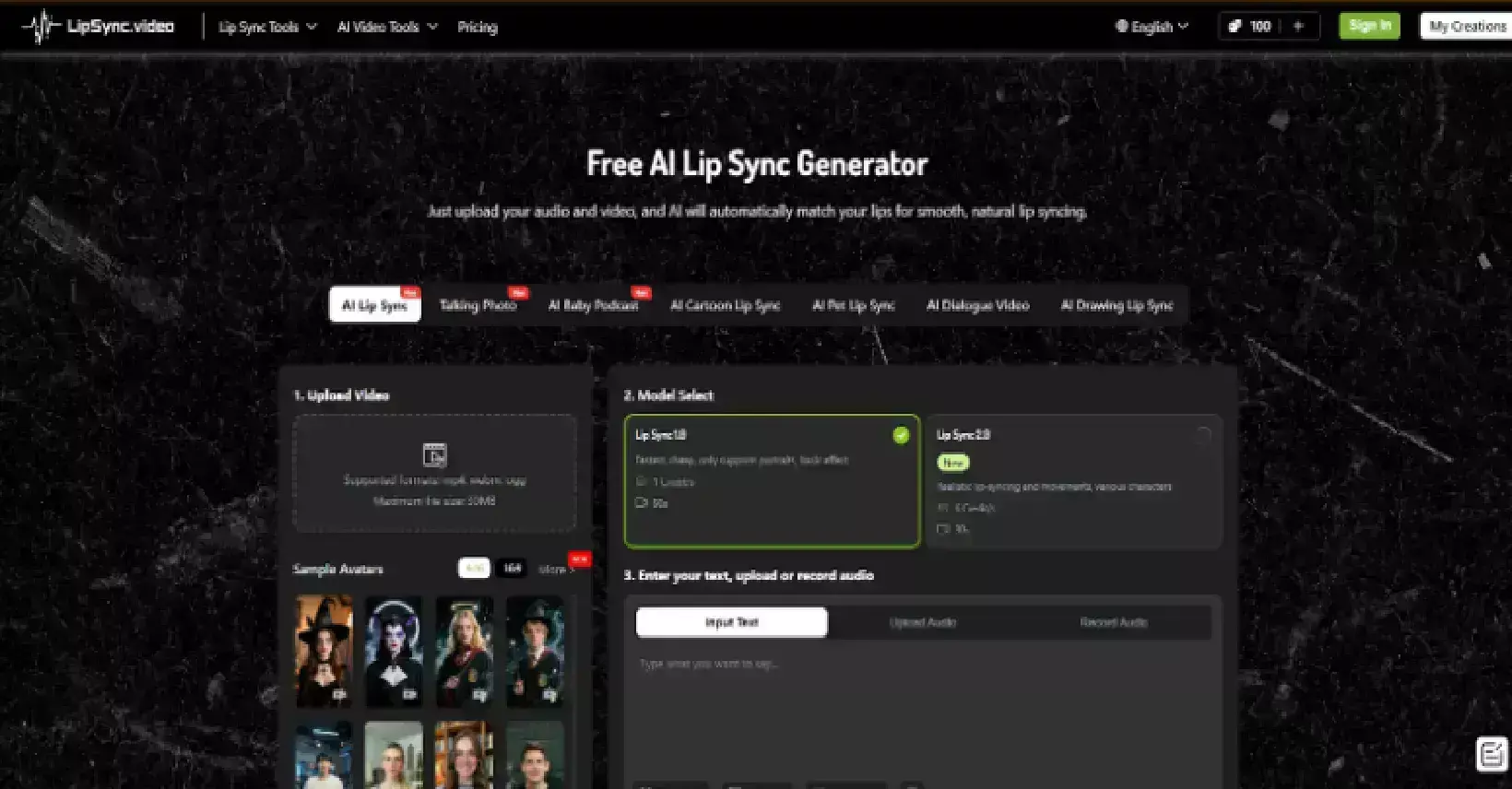Switch to the AI Dialogue Video tab
Image resolution: width=1512 pixels, height=789 pixels.
coord(977,305)
